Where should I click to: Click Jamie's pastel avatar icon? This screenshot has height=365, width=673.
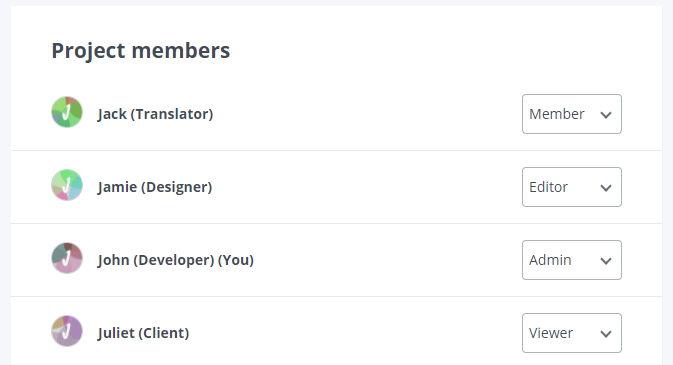click(x=67, y=185)
